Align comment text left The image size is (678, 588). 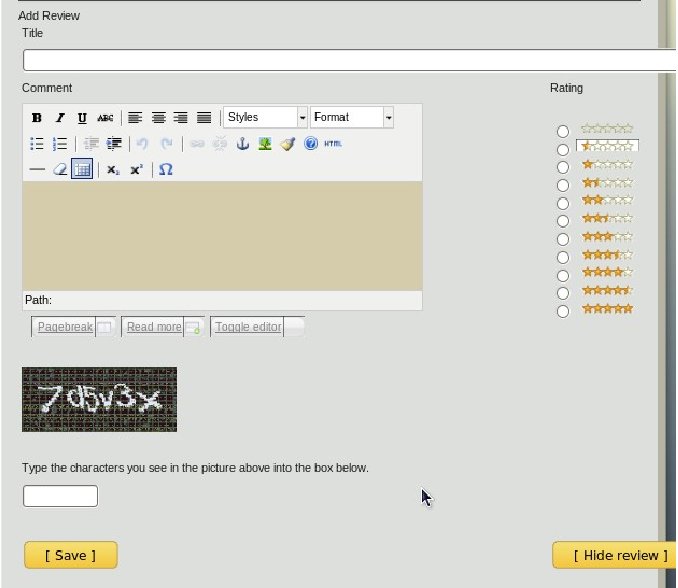pyautogui.click(x=135, y=118)
